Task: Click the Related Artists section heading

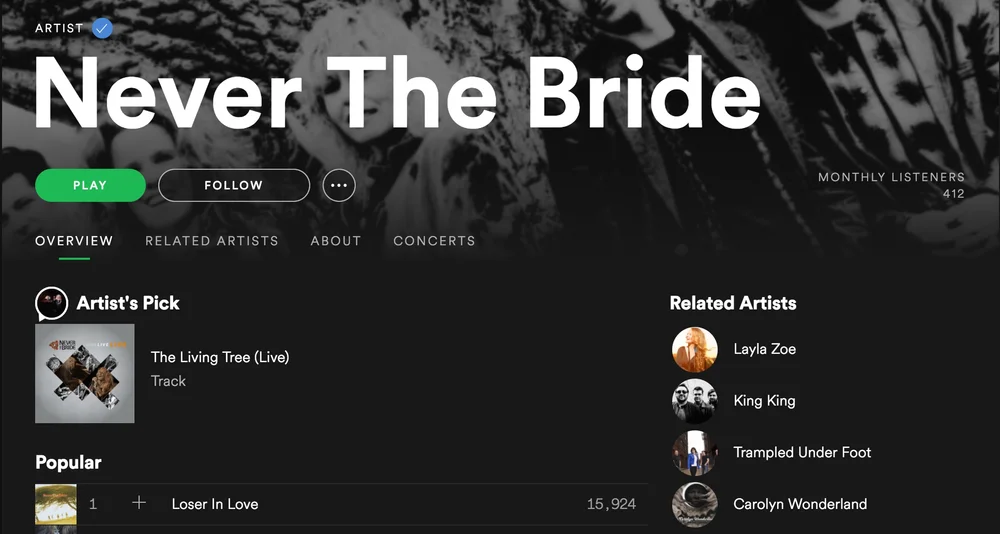Action: [x=733, y=303]
